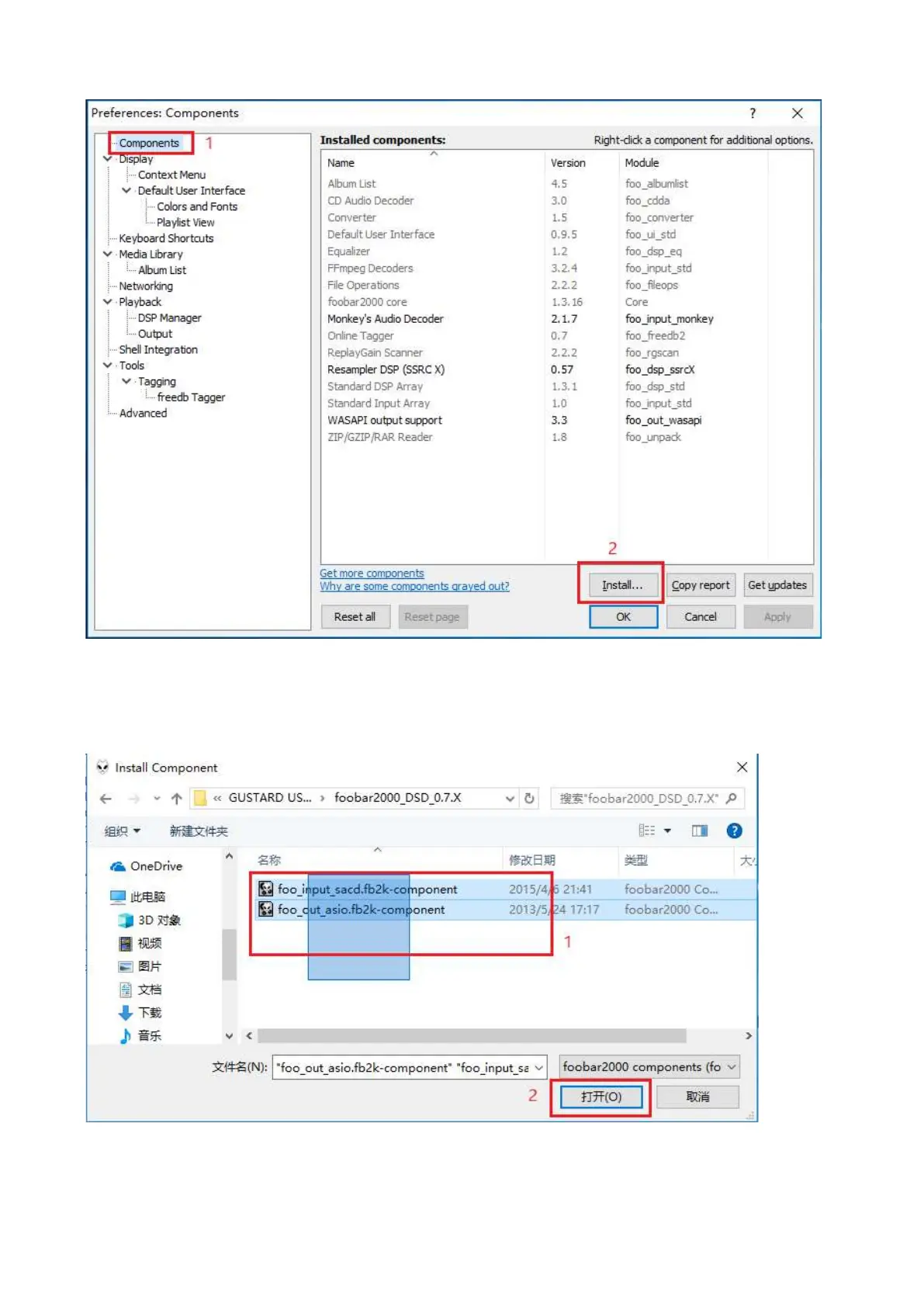Open the foobar2000 components file type dropdown
This screenshot has height=1307, width=924.
click(x=649, y=1066)
